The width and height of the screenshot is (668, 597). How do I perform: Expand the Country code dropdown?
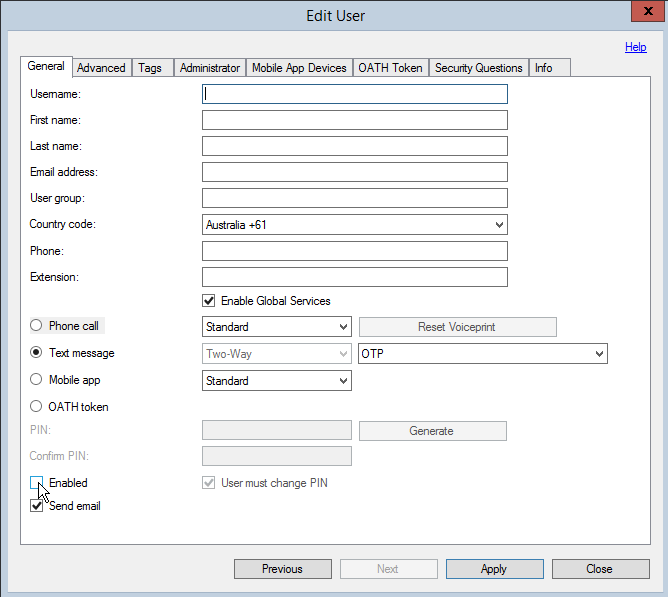354,225
